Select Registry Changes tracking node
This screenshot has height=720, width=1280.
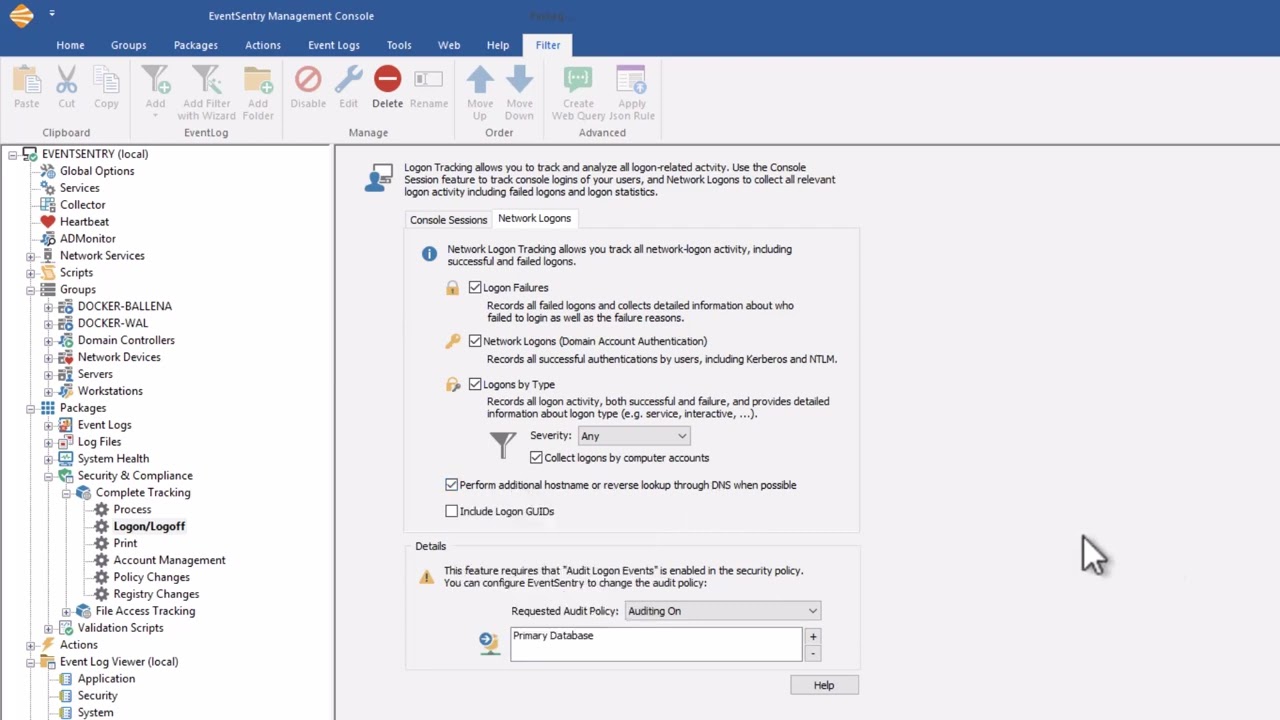click(156, 594)
